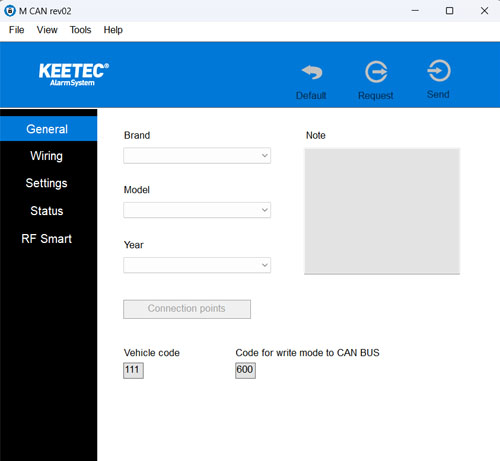Click the M CAN app title icon
The image size is (500, 461).
coord(10,11)
